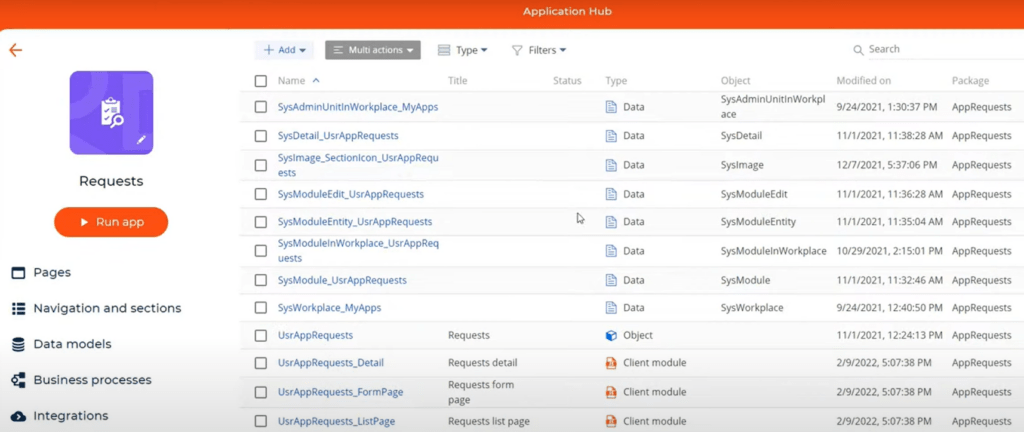1024x432 pixels.
Task: Click the Integrations cloud icon
Action: pyautogui.click(x=18, y=416)
